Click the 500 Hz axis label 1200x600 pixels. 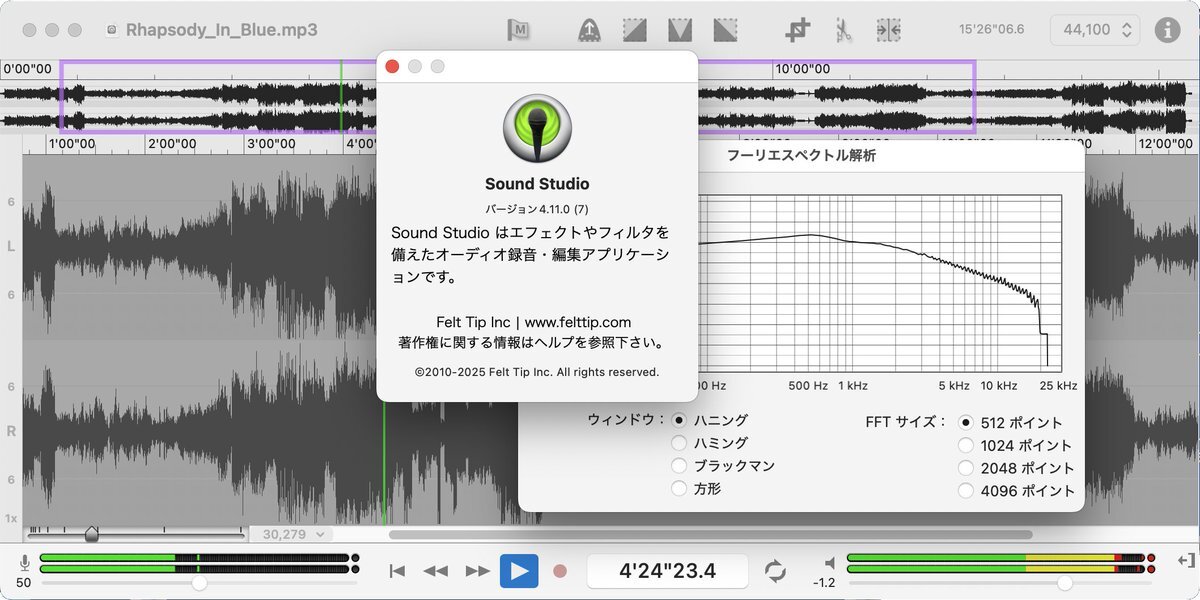(808, 385)
